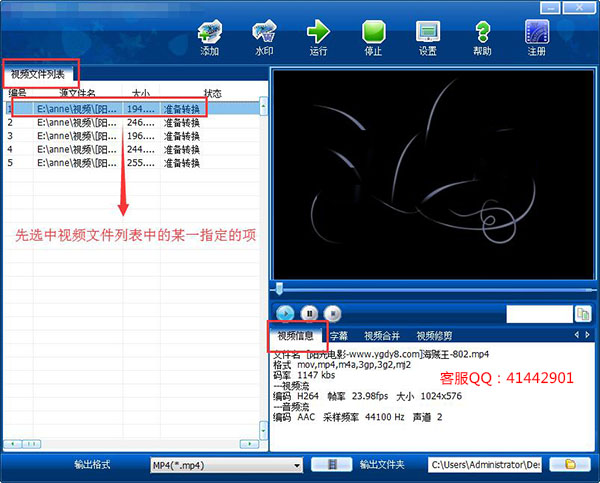Click the video preview area
Screen dimensions: 600x483
tap(433, 174)
